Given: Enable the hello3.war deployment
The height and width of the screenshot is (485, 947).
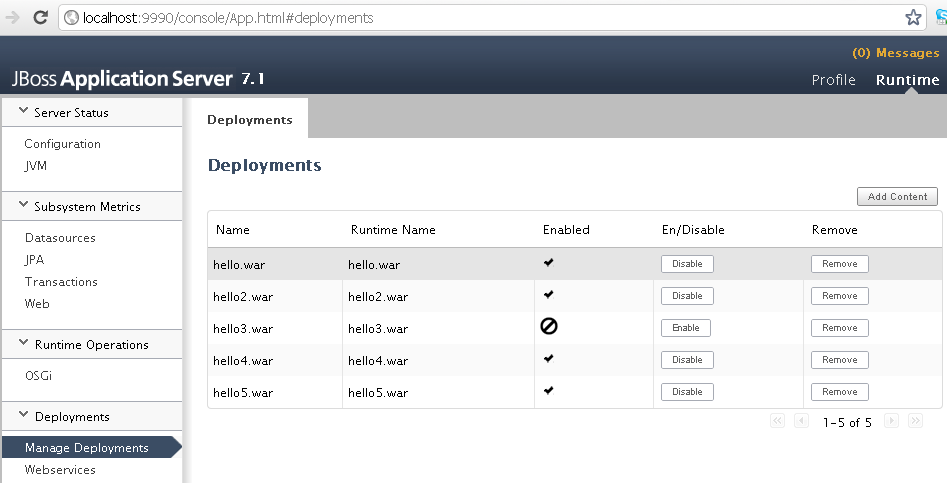Looking at the screenshot, I should 686,328.
